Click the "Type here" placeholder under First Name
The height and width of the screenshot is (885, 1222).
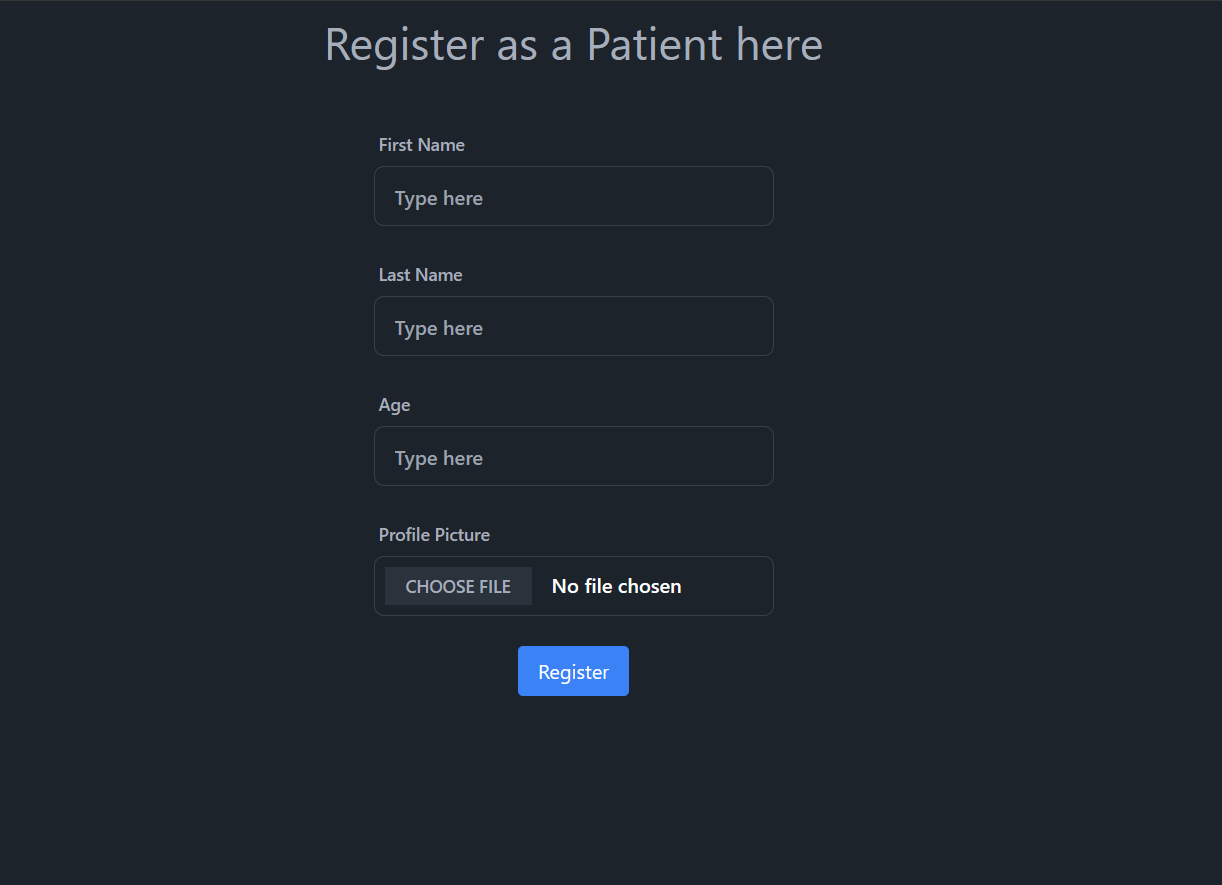tap(438, 198)
